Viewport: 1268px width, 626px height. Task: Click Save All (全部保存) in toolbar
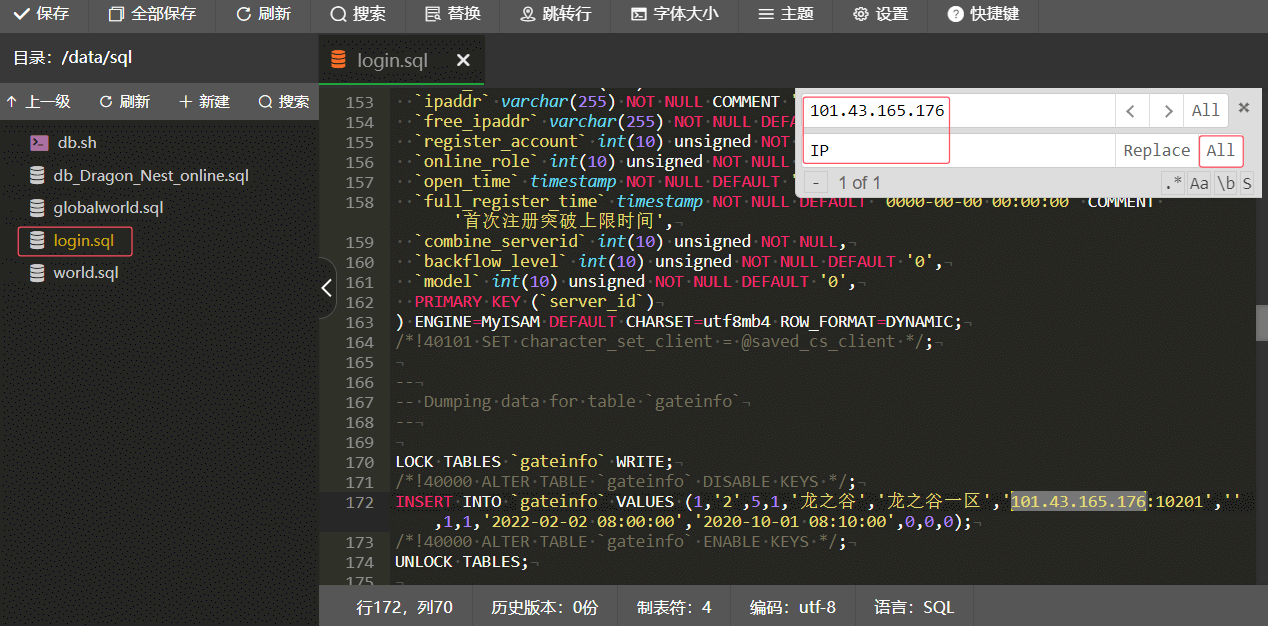(152, 14)
